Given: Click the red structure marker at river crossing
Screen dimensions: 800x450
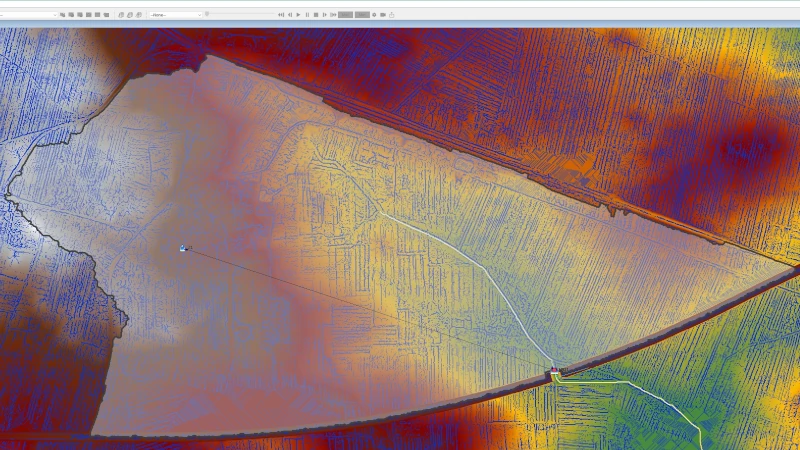Looking at the screenshot, I should [554, 371].
